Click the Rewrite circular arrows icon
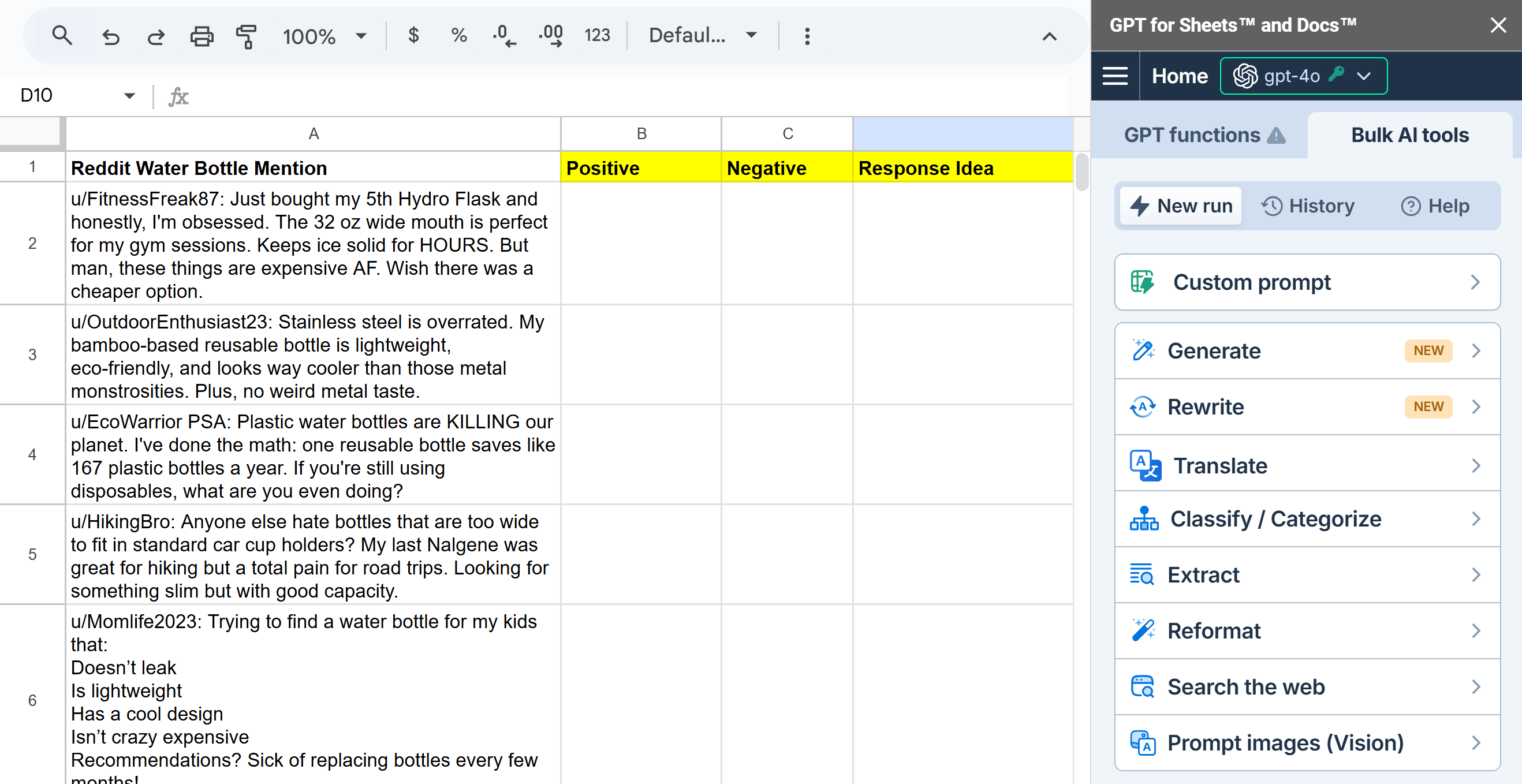The height and width of the screenshot is (784, 1522). pos(1143,407)
